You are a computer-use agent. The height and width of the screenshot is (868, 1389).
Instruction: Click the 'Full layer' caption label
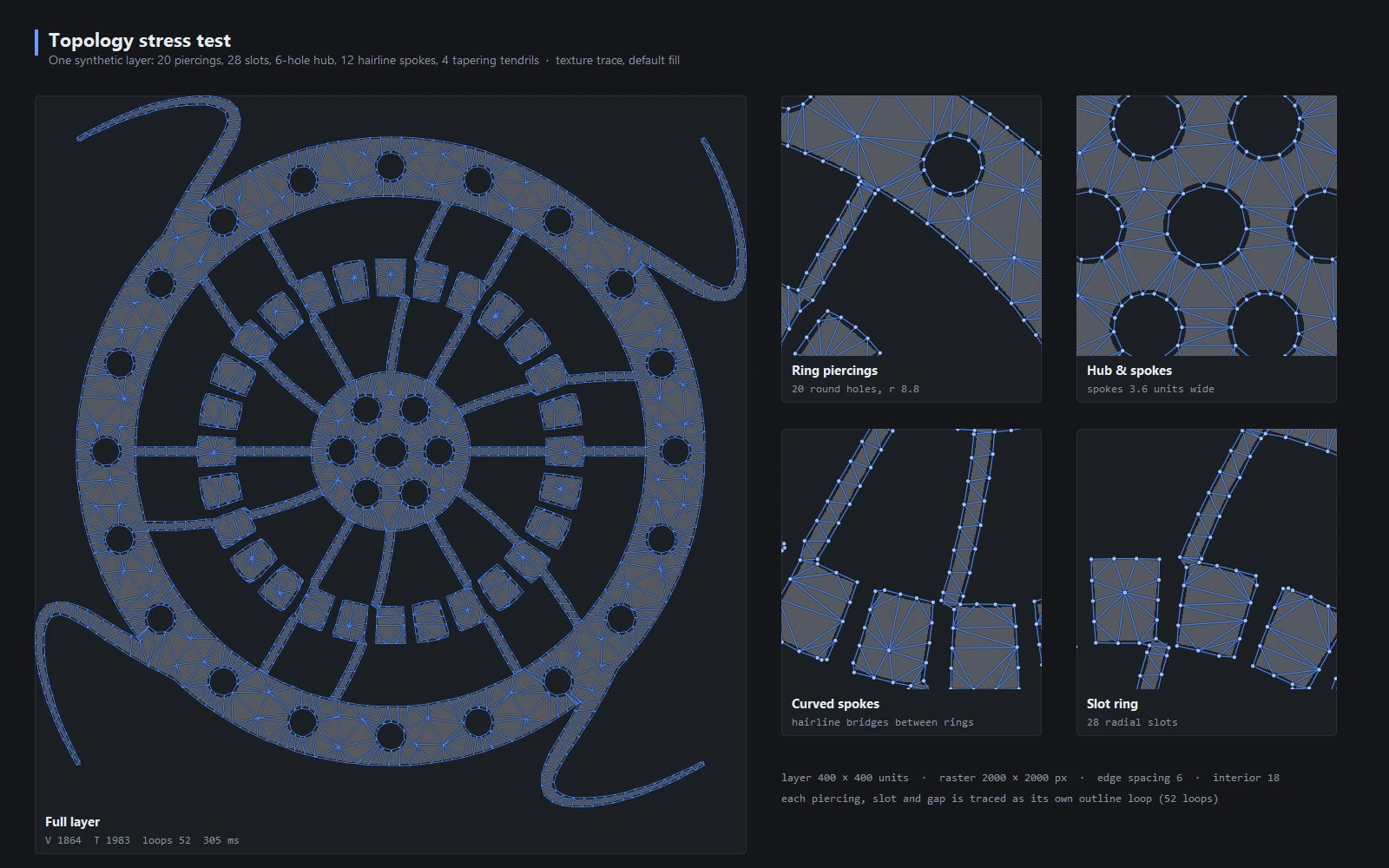tap(72, 821)
